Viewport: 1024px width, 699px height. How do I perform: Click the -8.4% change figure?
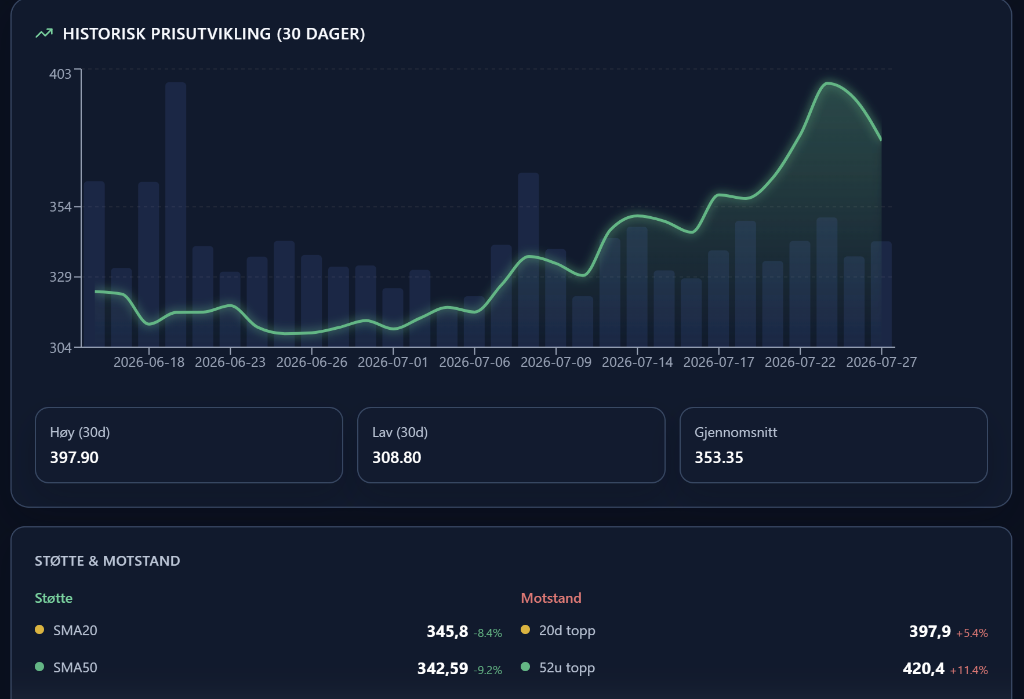[x=488, y=633]
